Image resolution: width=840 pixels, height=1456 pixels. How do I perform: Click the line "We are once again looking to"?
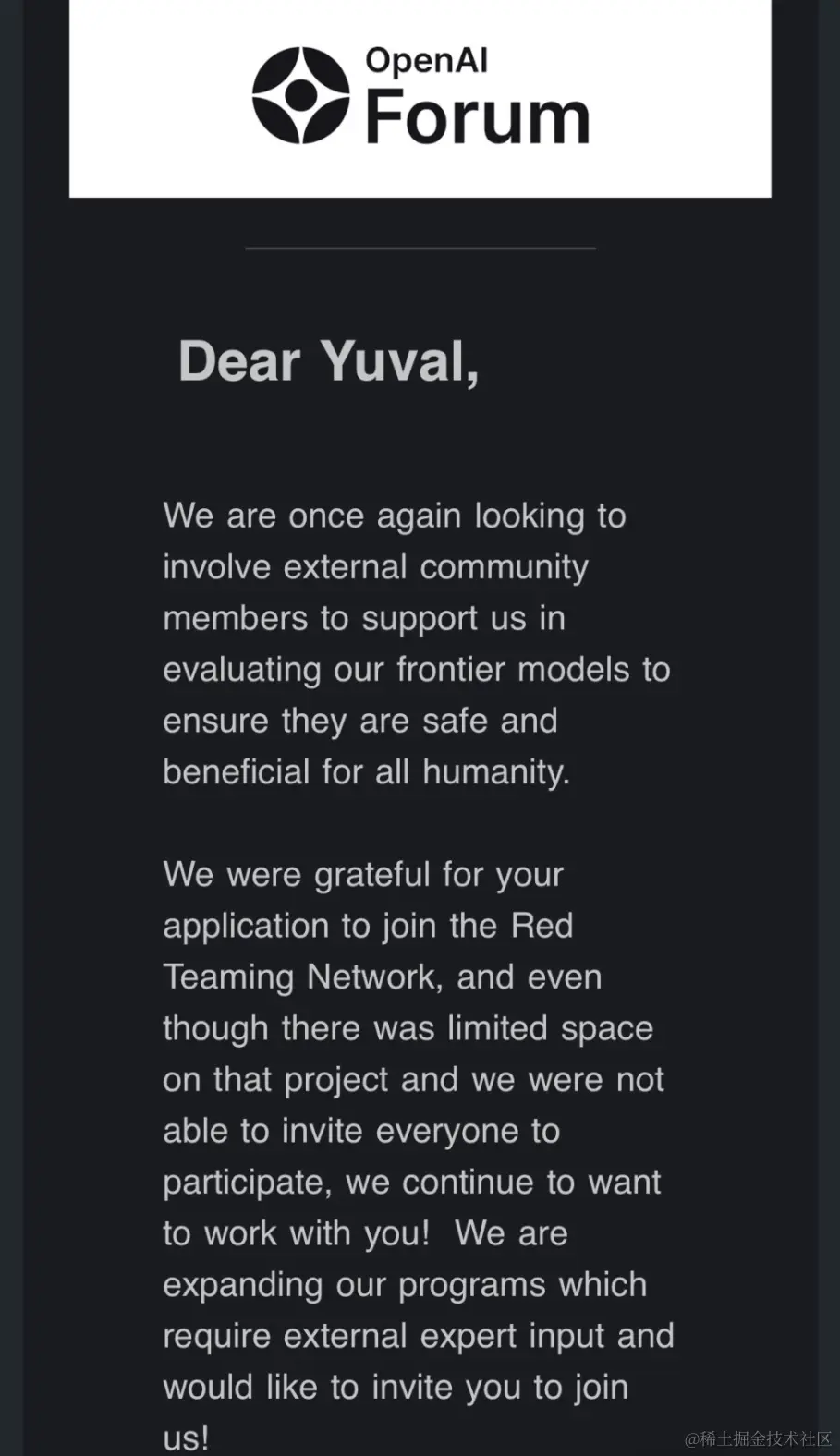395,516
